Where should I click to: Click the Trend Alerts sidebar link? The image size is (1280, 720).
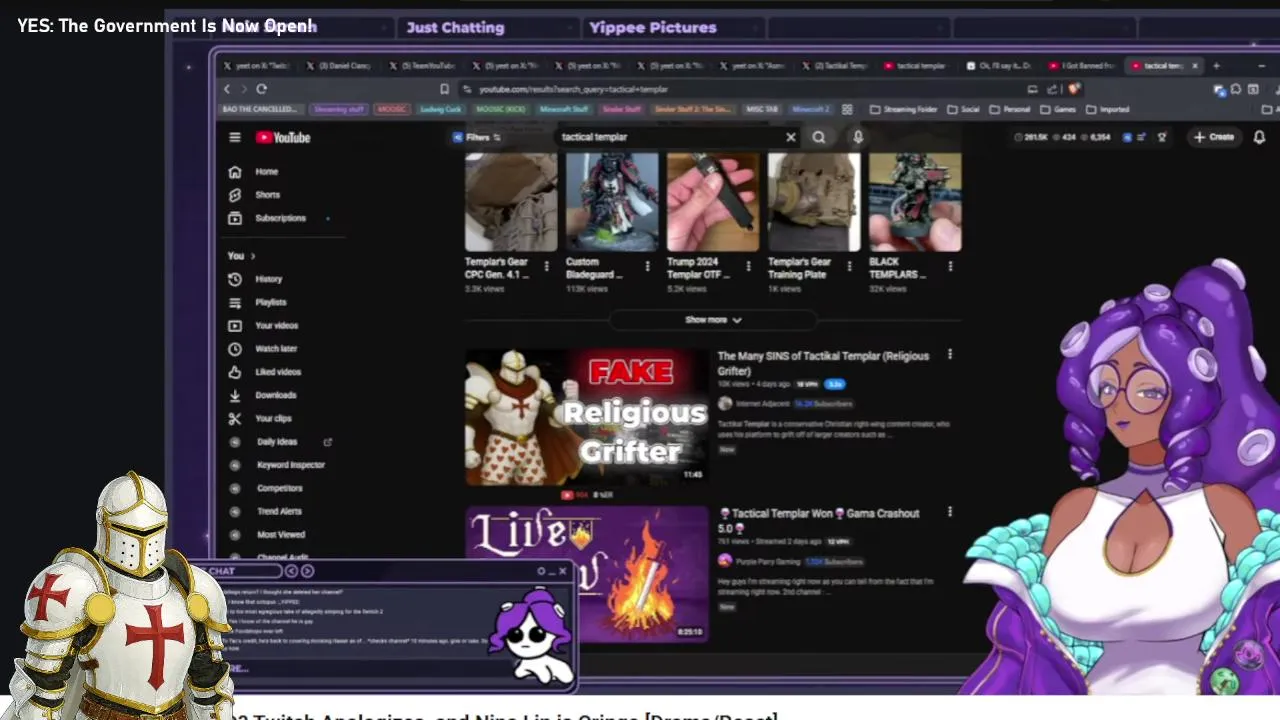pos(279,511)
